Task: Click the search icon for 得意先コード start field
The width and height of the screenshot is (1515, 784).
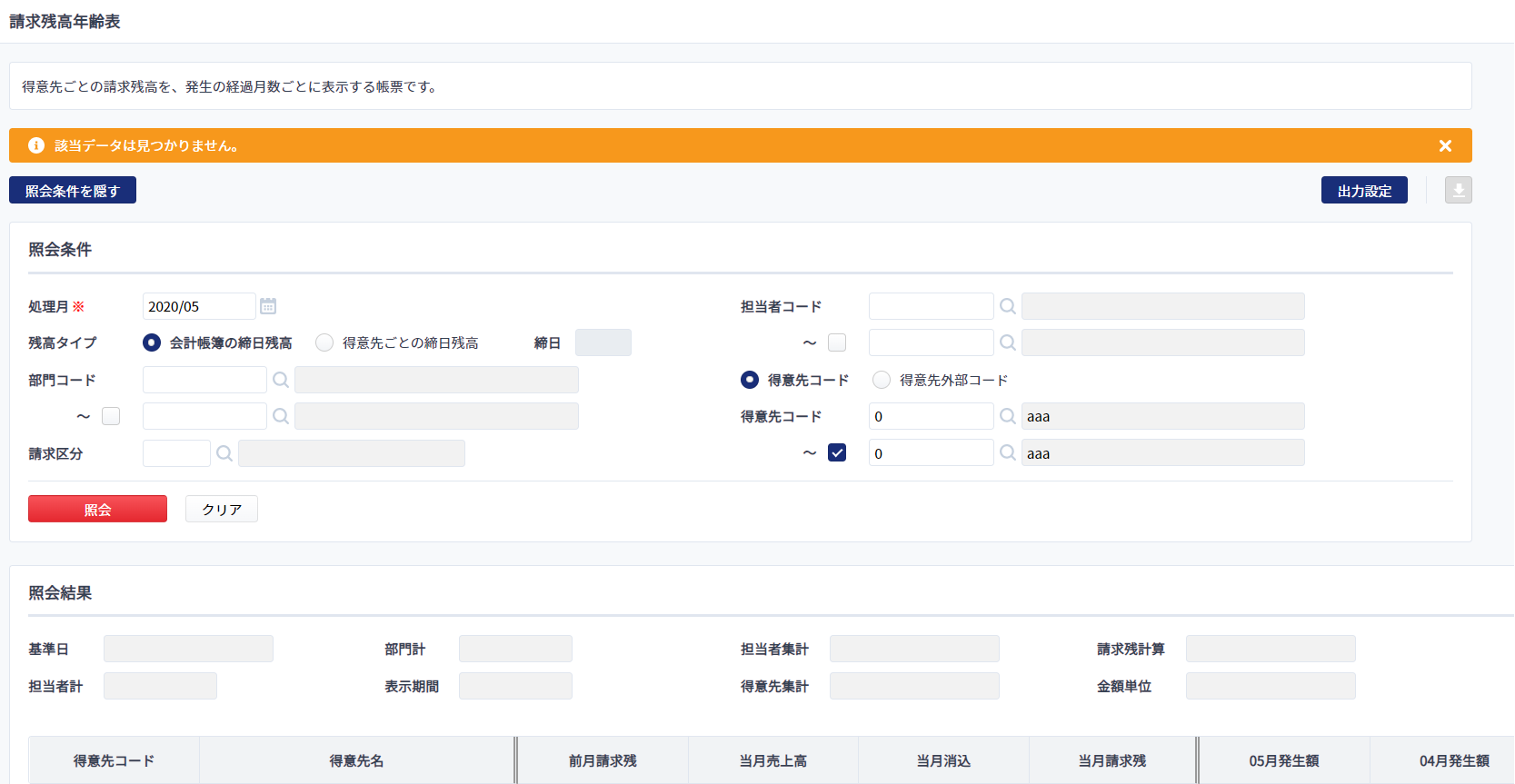Action: click(1008, 416)
